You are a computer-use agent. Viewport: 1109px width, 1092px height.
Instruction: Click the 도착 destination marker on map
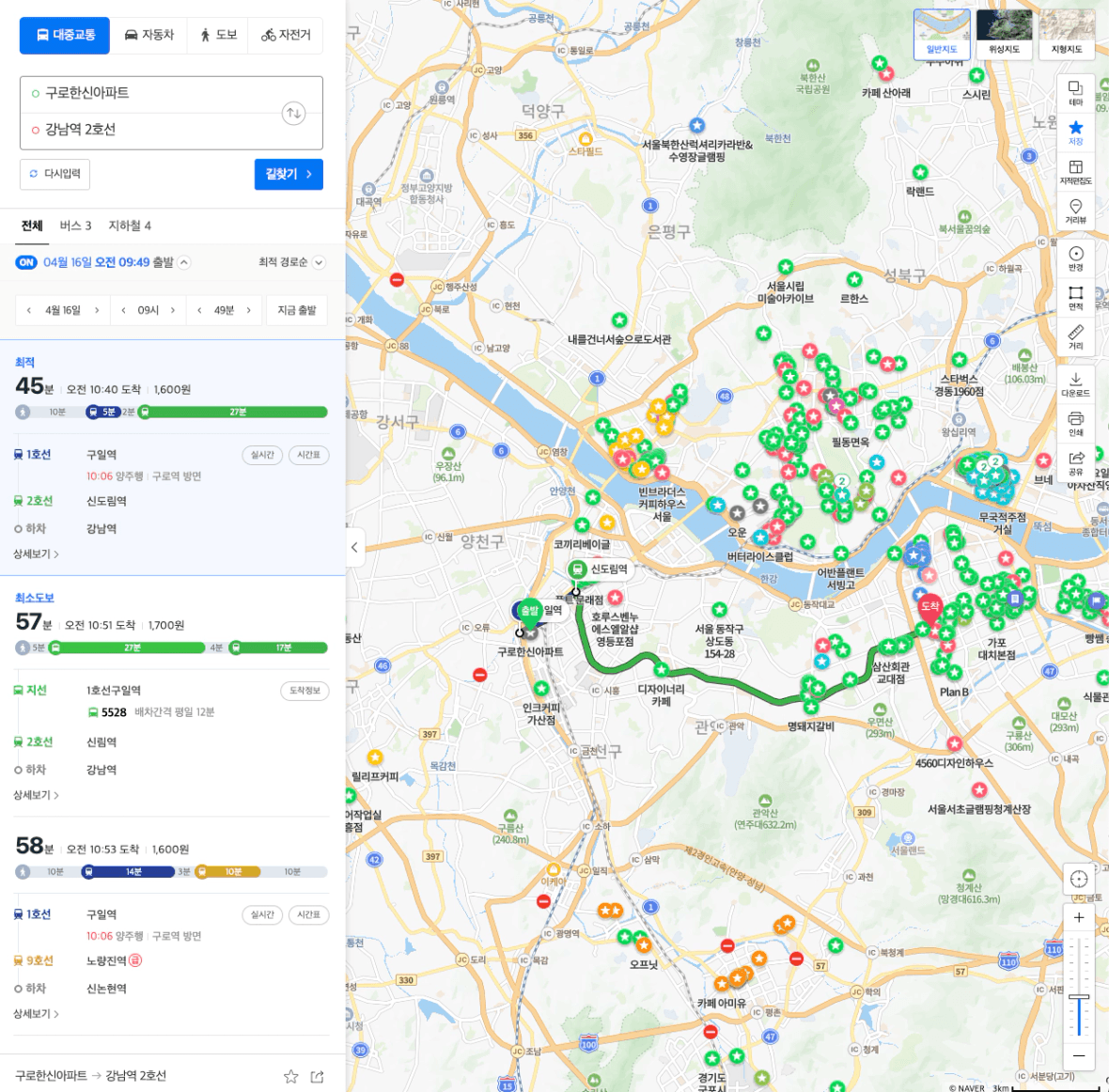pyautogui.click(x=930, y=608)
